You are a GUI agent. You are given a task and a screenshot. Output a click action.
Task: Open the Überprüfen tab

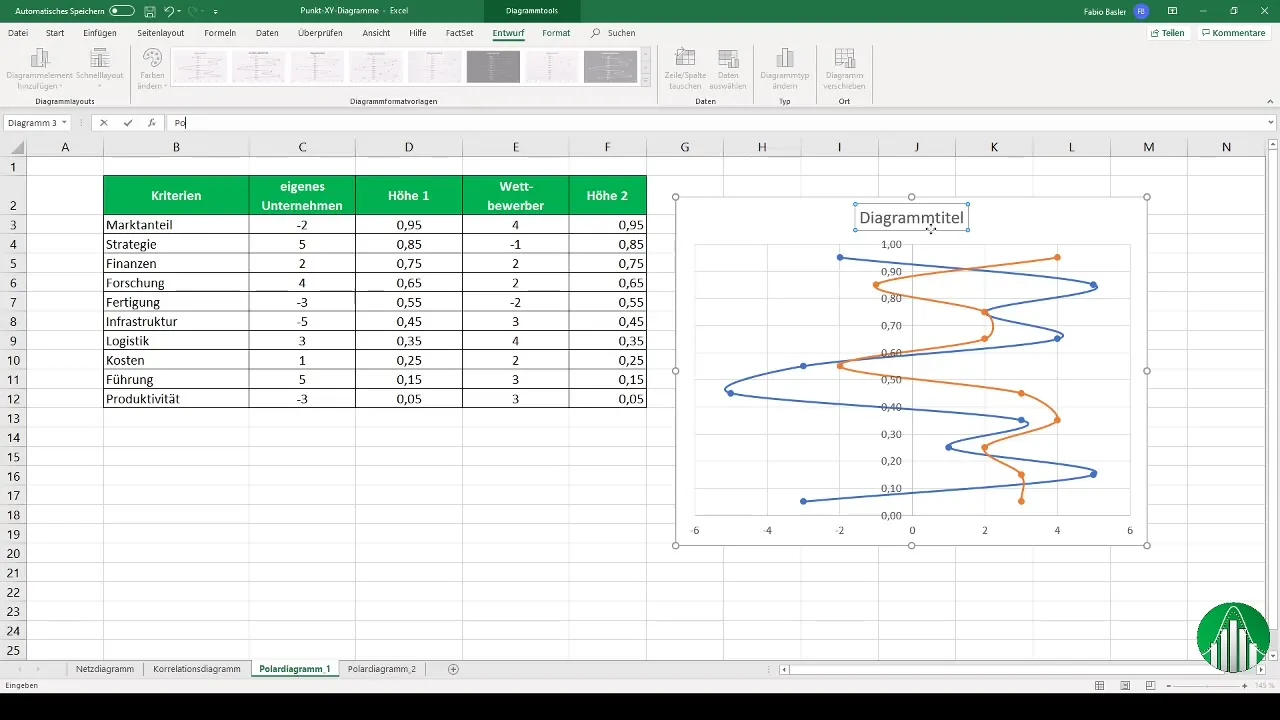click(x=320, y=33)
